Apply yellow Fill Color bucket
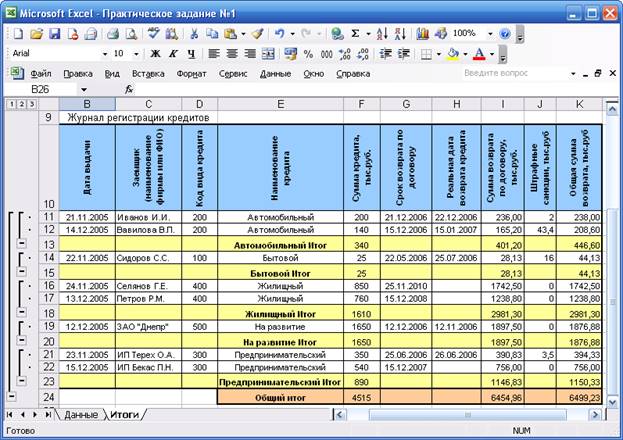 coord(453,54)
